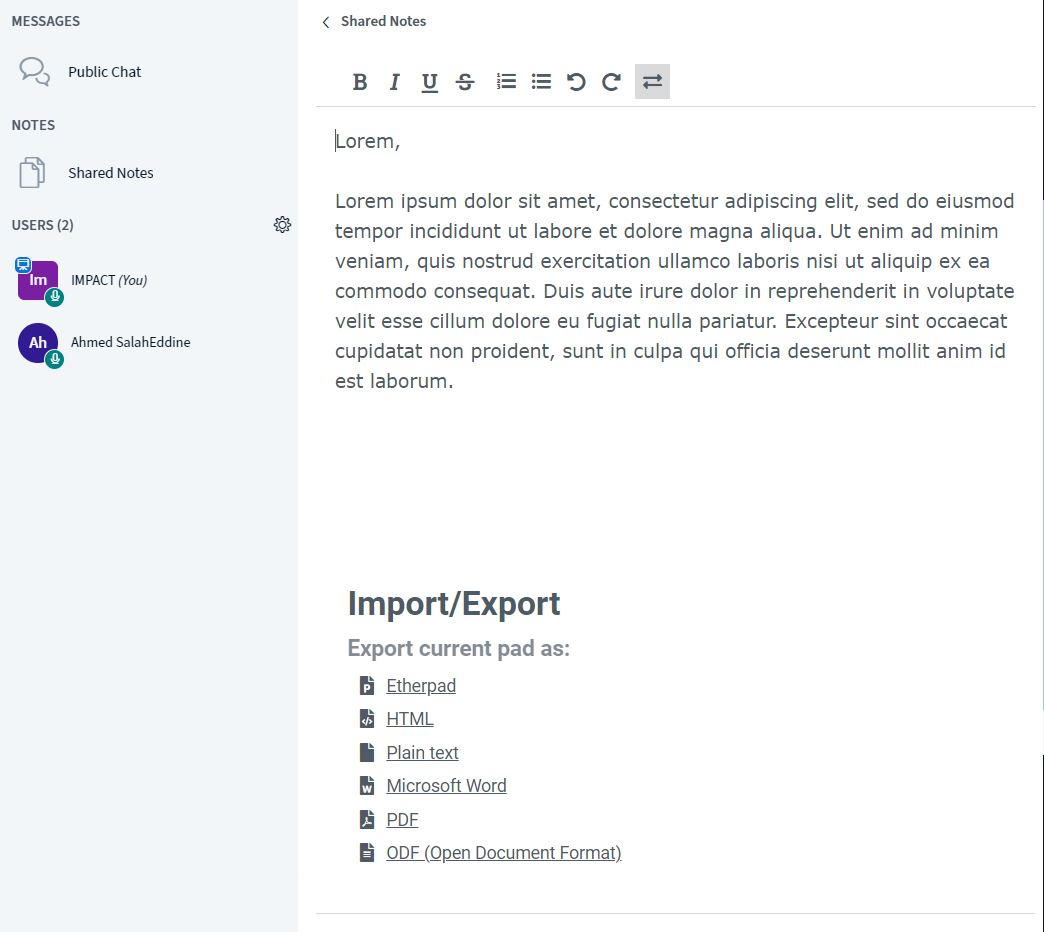Screen dimensions: 1044x932
Task: Export pad as PDF
Action: 402,820
